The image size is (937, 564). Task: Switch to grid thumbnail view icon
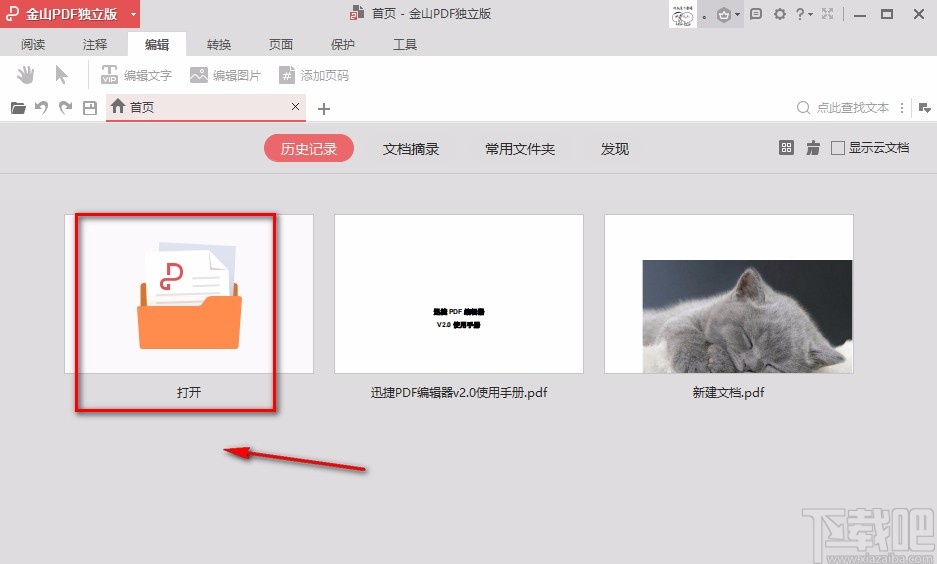click(786, 148)
